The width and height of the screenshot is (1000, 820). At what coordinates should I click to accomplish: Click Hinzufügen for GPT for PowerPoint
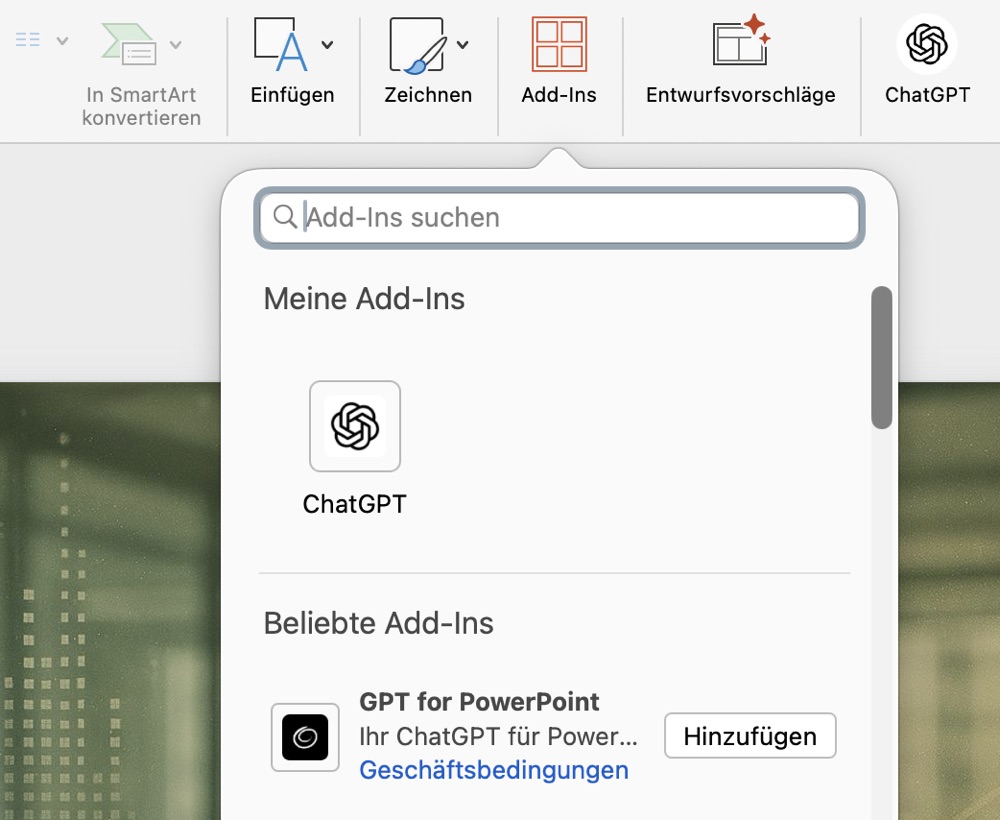[x=750, y=736]
